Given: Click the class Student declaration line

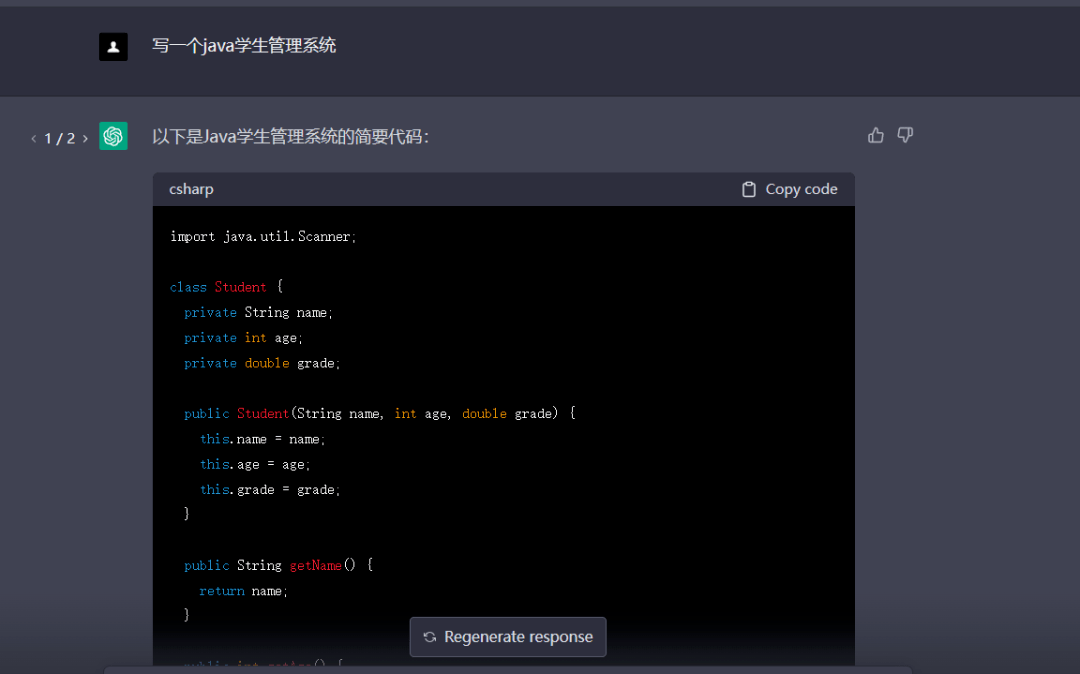Looking at the screenshot, I should pos(226,287).
